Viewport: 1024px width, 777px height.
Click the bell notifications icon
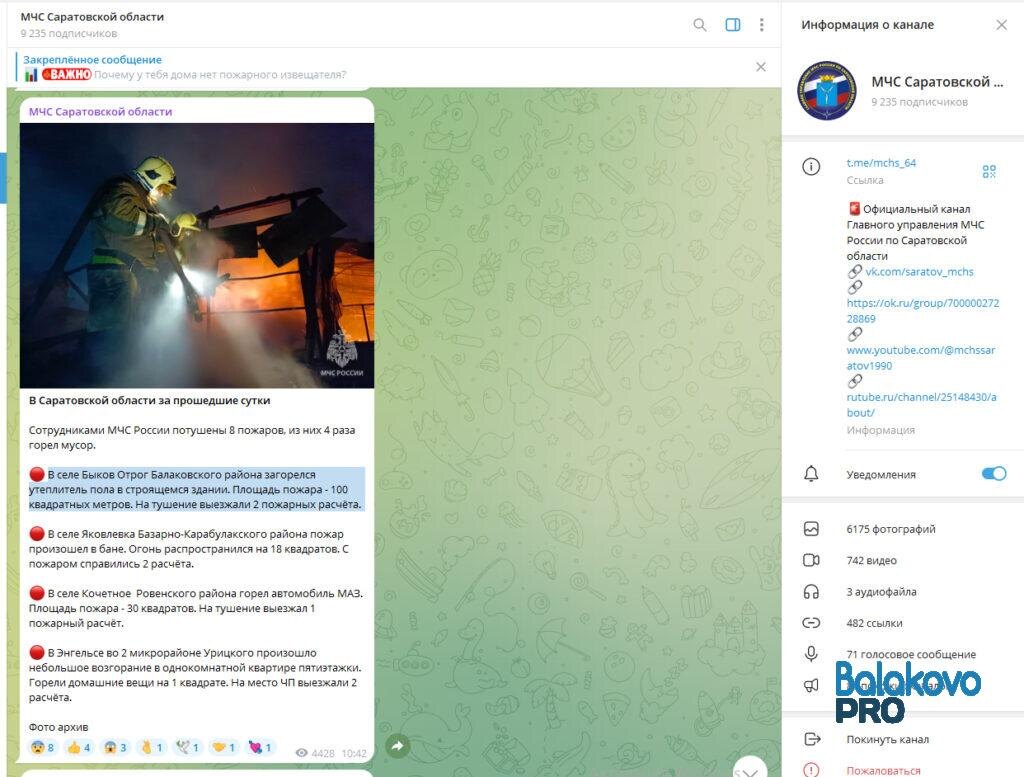coord(811,474)
